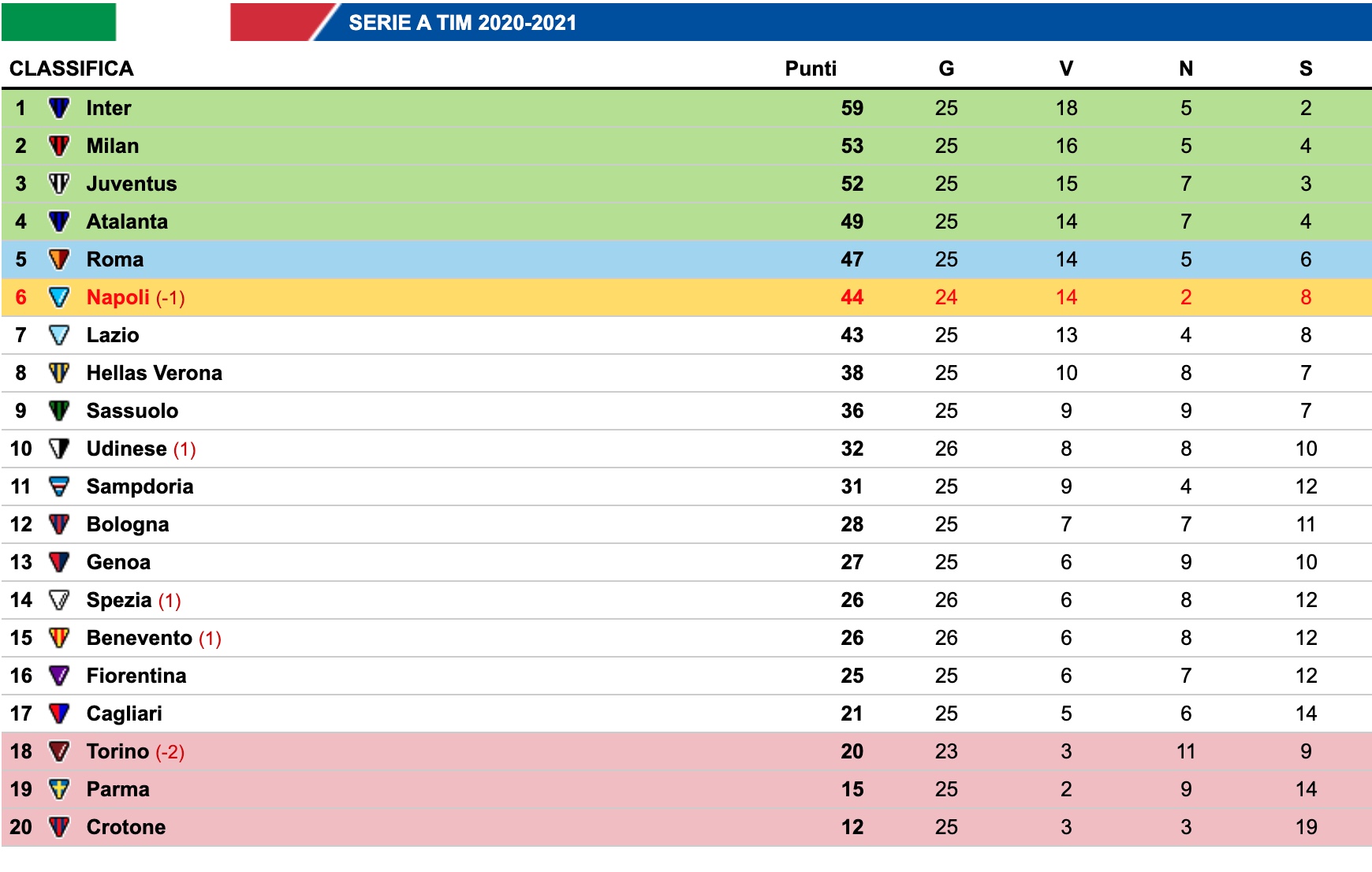
Task: Click the Hellas Verona crest icon
Action: 59,373
